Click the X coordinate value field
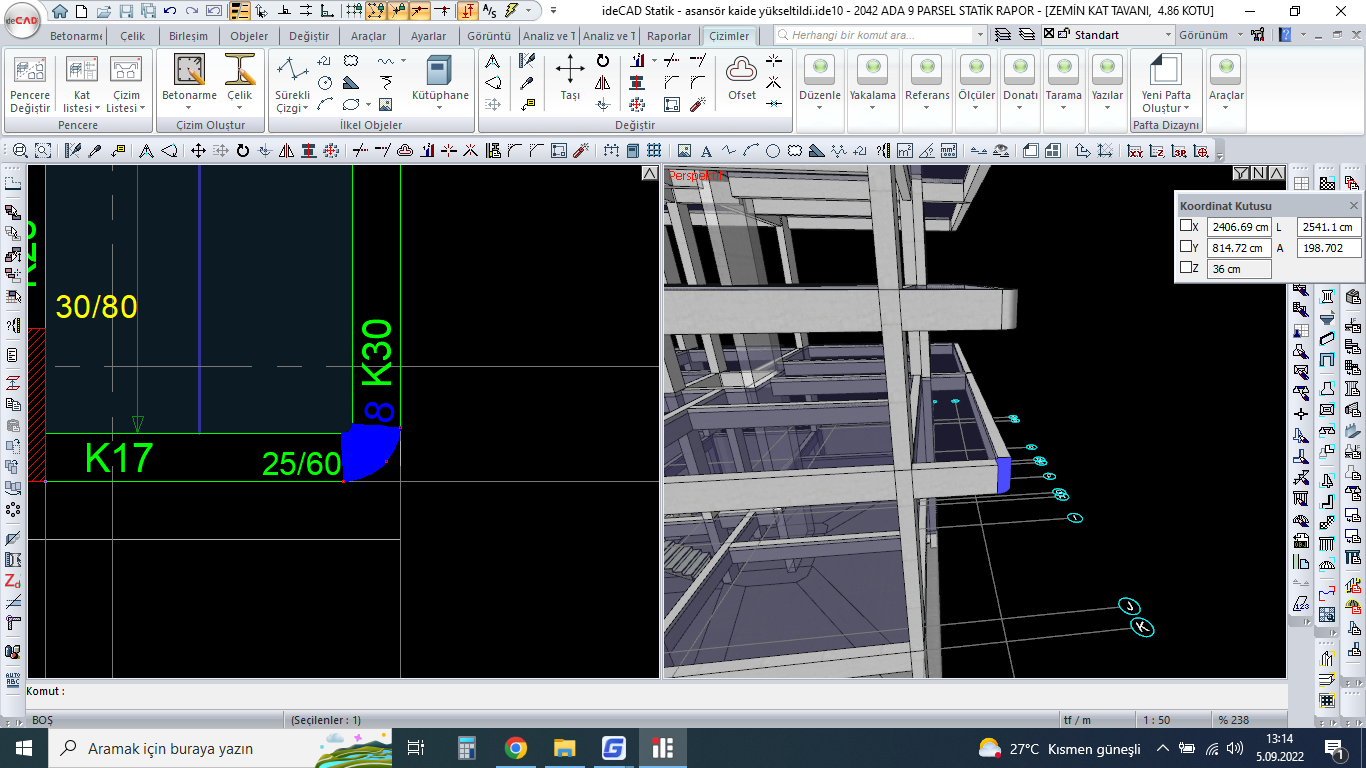1366x768 pixels. point(1239,227)
